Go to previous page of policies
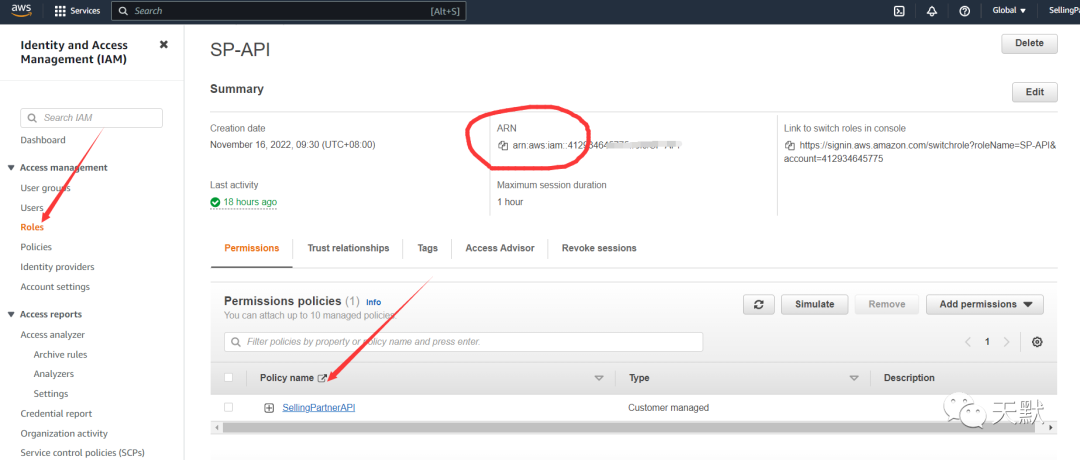 click(x=968, y=342)
